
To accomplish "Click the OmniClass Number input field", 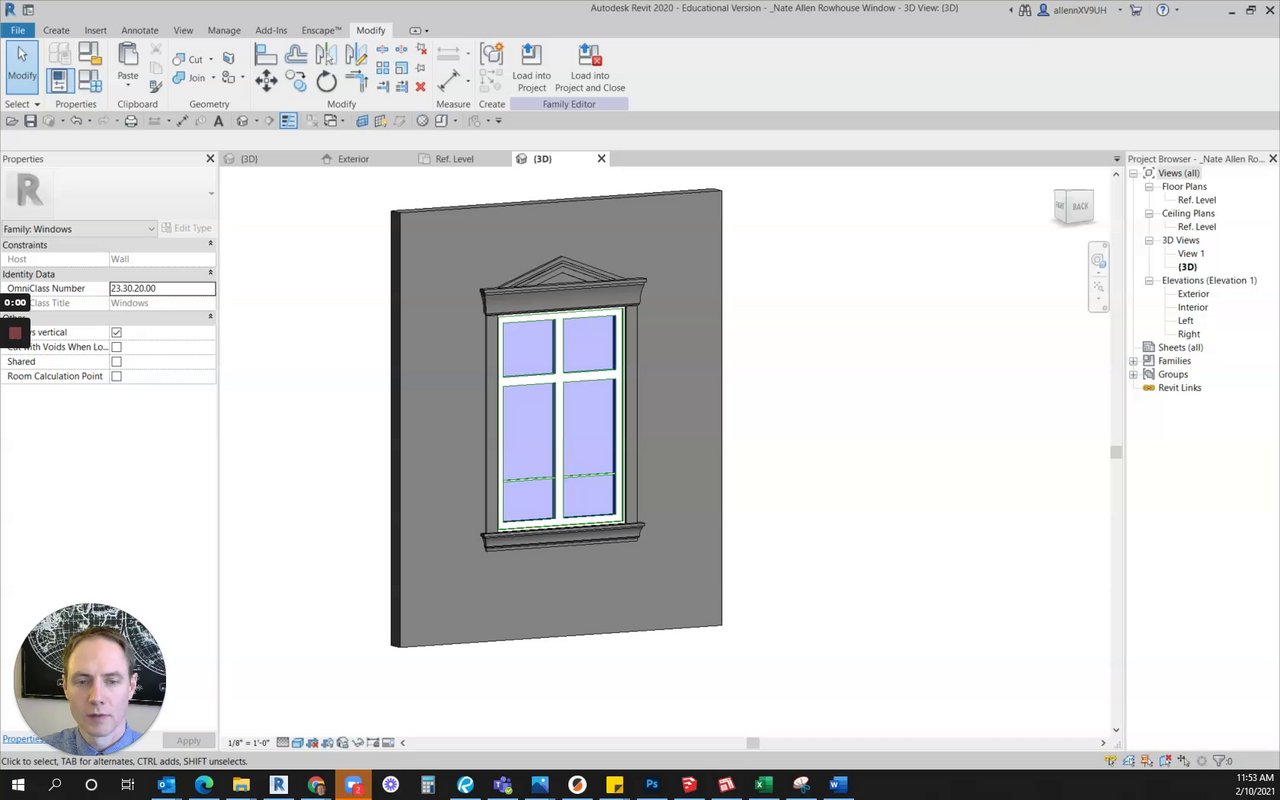I will pyautogui.click(x=162, y=288).
